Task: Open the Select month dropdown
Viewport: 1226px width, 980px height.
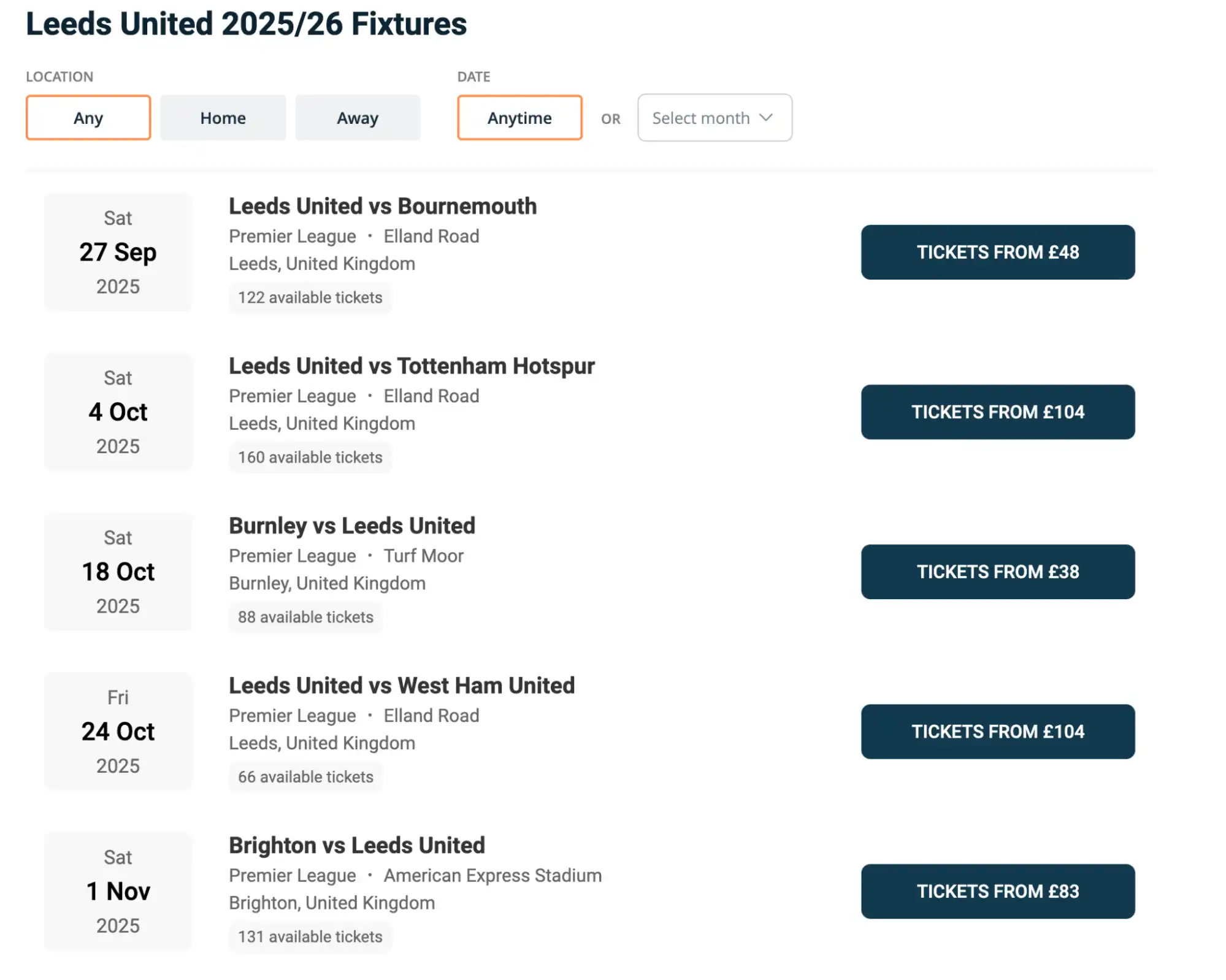Action: (x=714, y=117)
